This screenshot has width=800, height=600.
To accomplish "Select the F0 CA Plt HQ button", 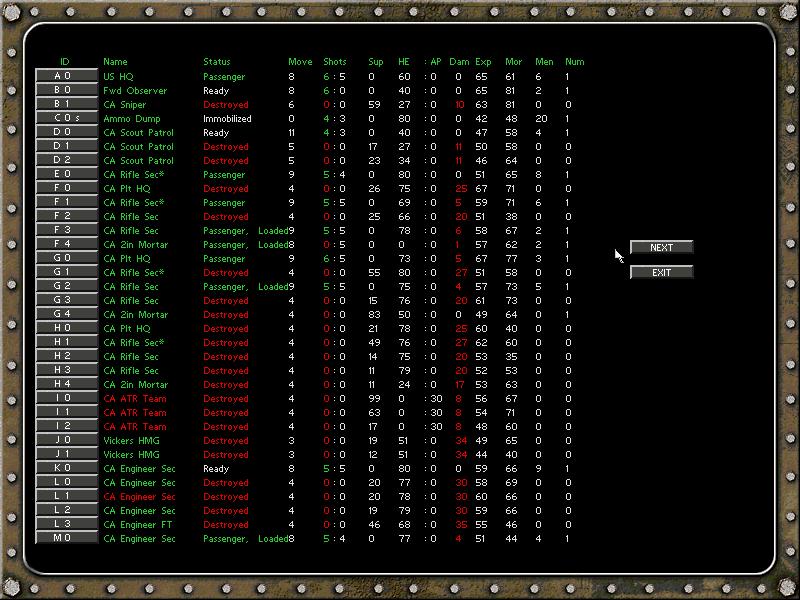I will point(66,188).
